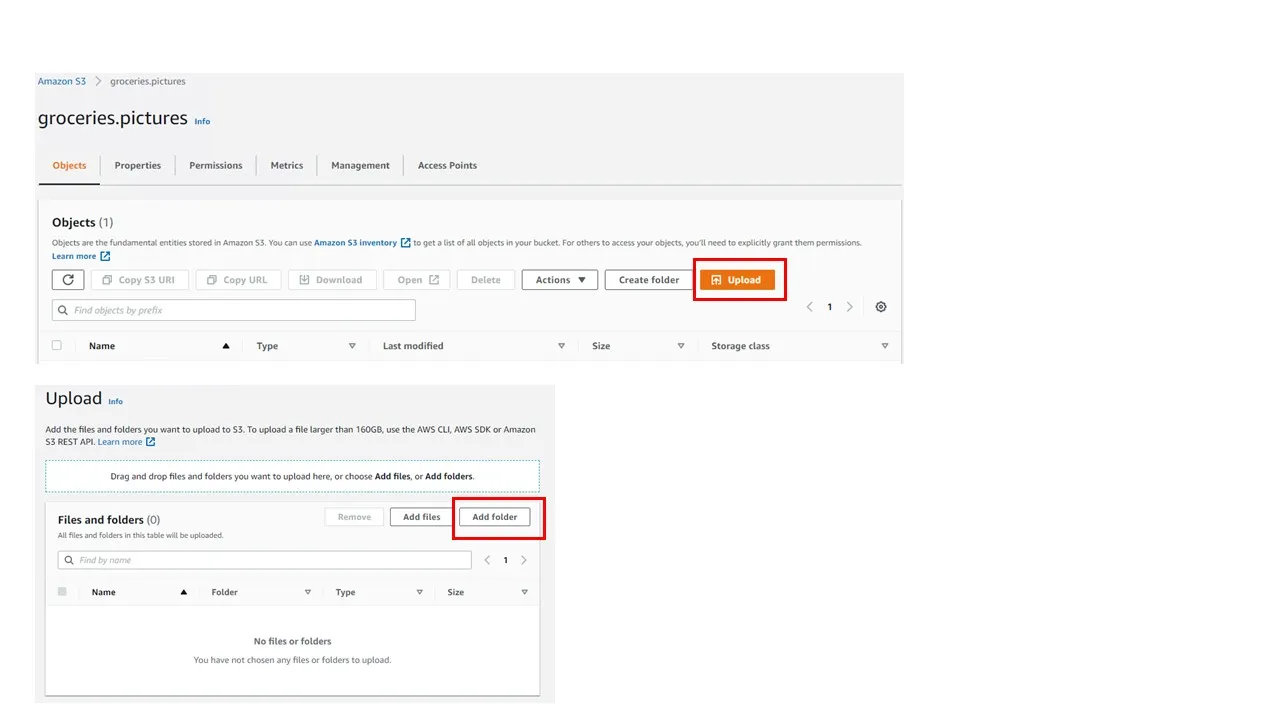Select all objects checkbox in Objects table

57,345
